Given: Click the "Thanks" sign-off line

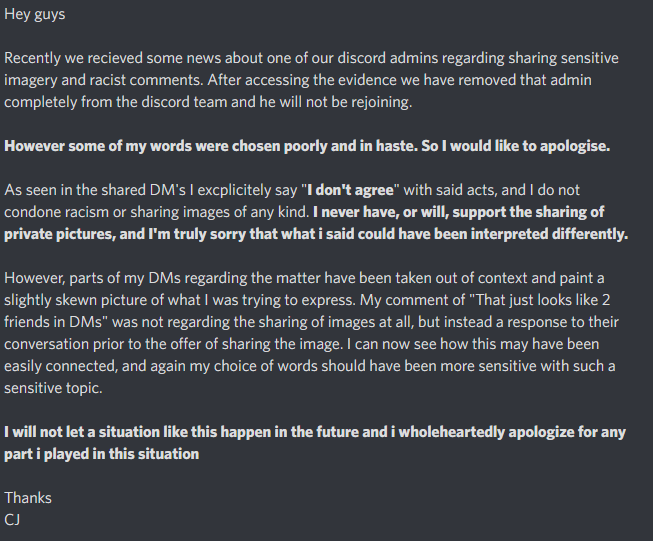Looking at the screenshot, I should pyautogui.click(x=28, y=497).
